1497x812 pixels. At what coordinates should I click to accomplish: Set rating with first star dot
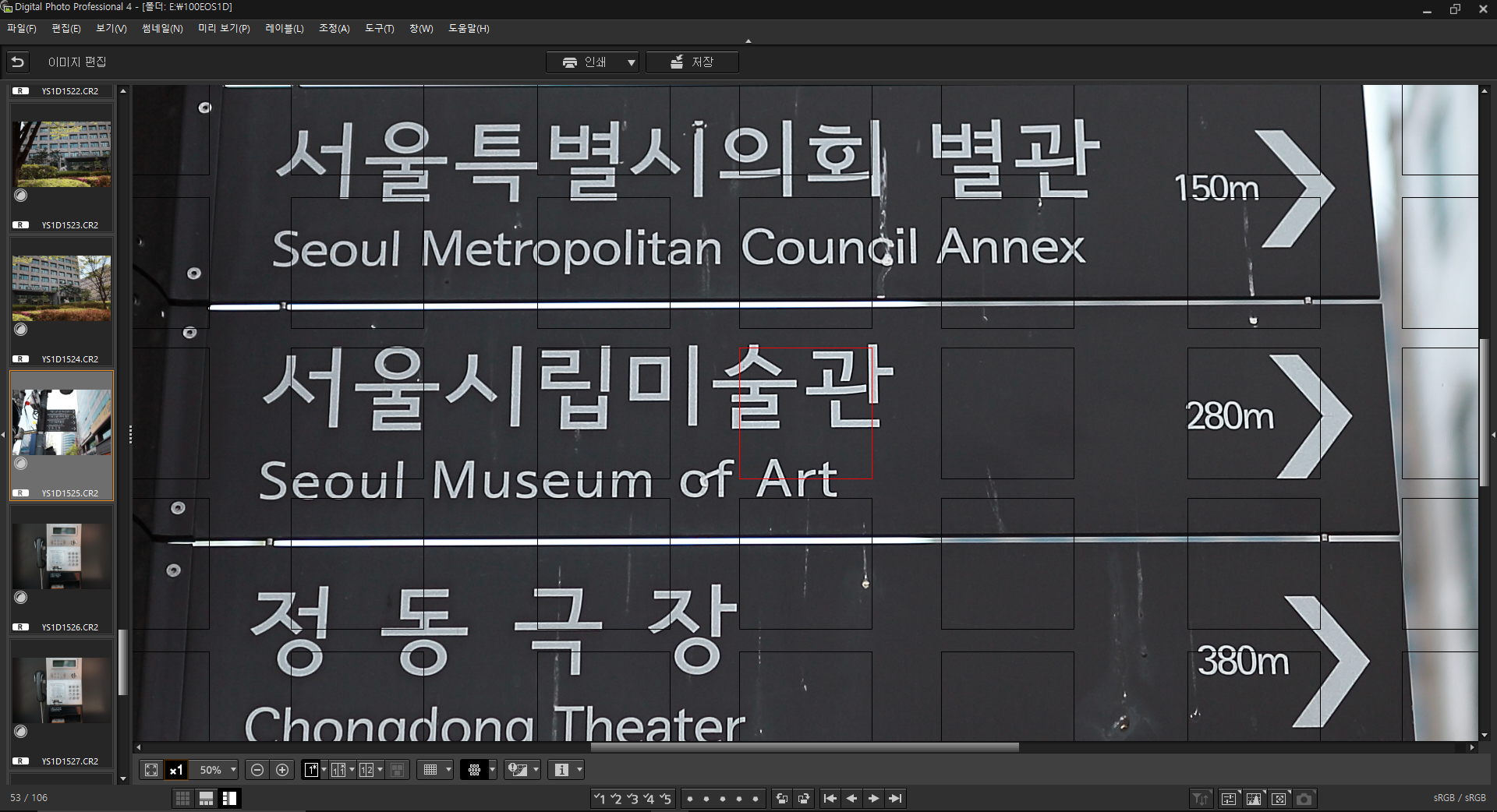689,799
